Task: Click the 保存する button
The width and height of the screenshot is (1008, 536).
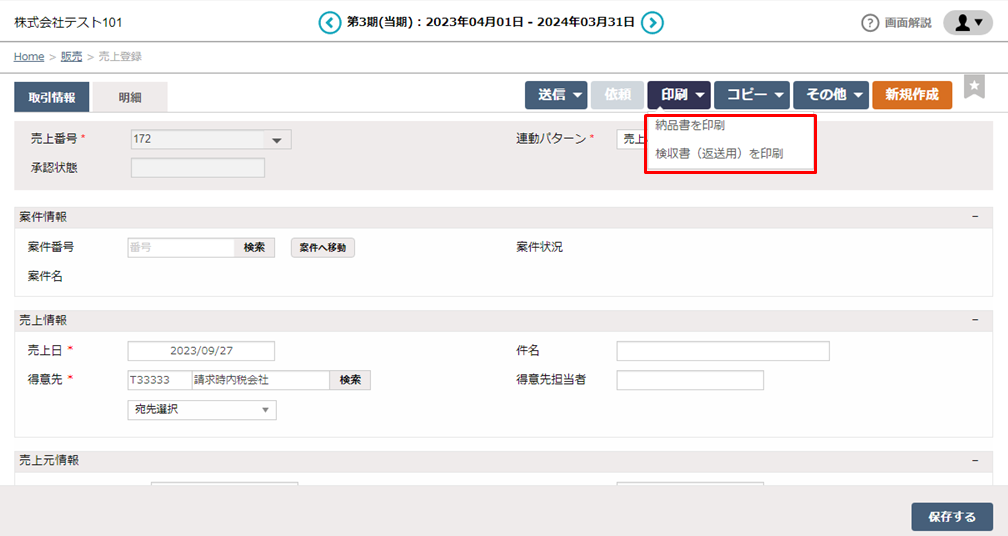Action: click(951, 517)
